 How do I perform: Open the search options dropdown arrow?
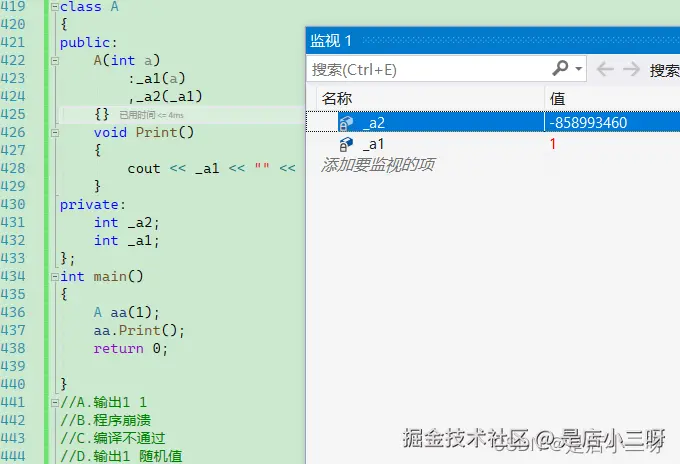click(579, 69)
